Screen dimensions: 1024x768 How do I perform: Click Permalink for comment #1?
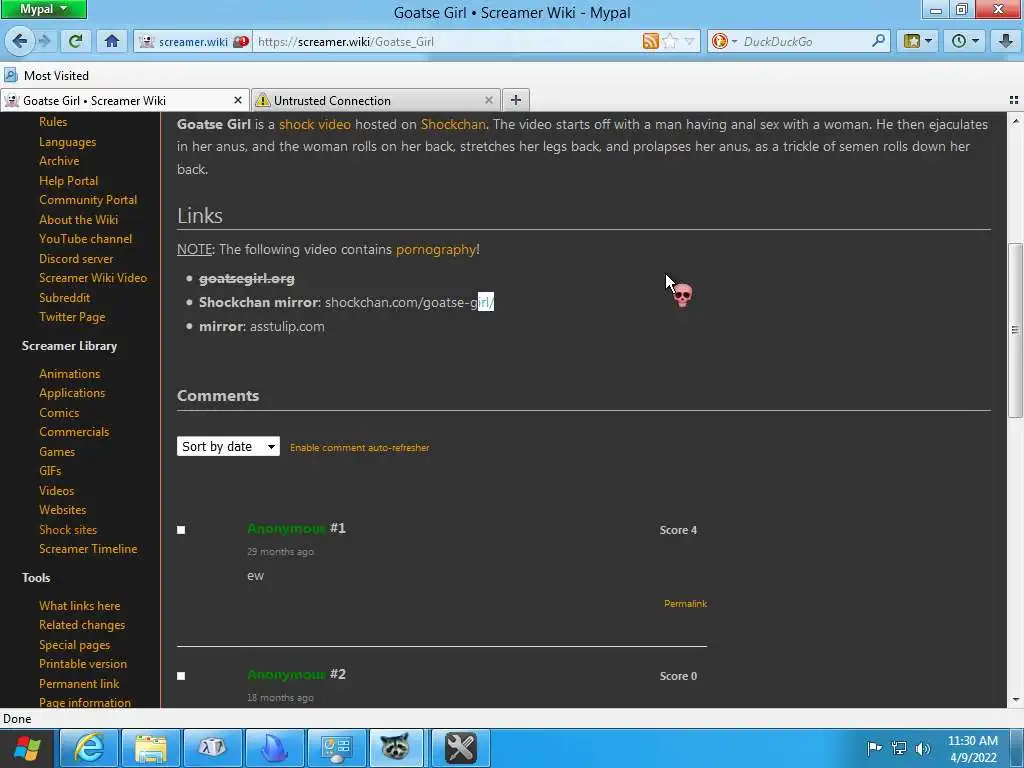685,603
